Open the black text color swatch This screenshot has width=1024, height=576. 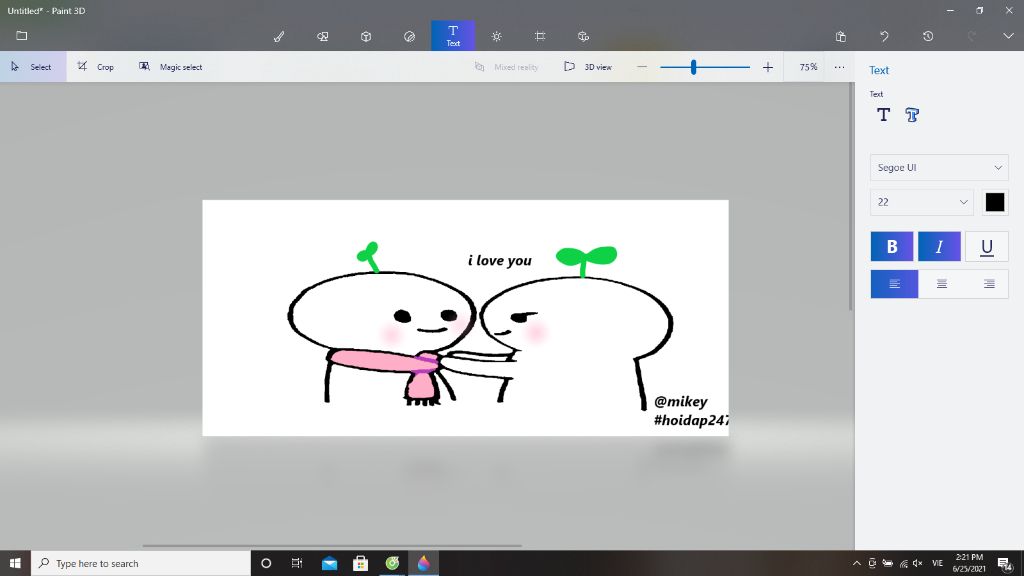(x=995, y=202)
